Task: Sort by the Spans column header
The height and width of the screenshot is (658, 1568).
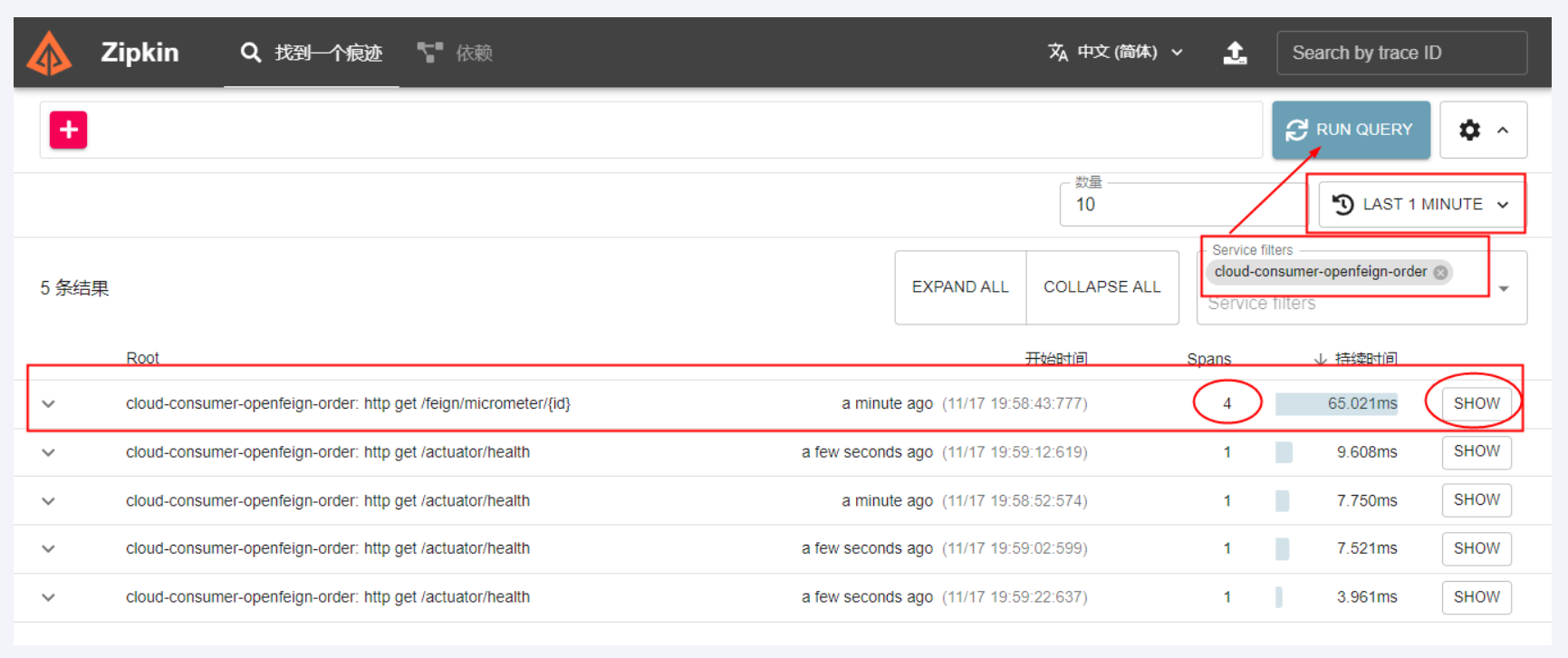Action: coord(1209,359)
